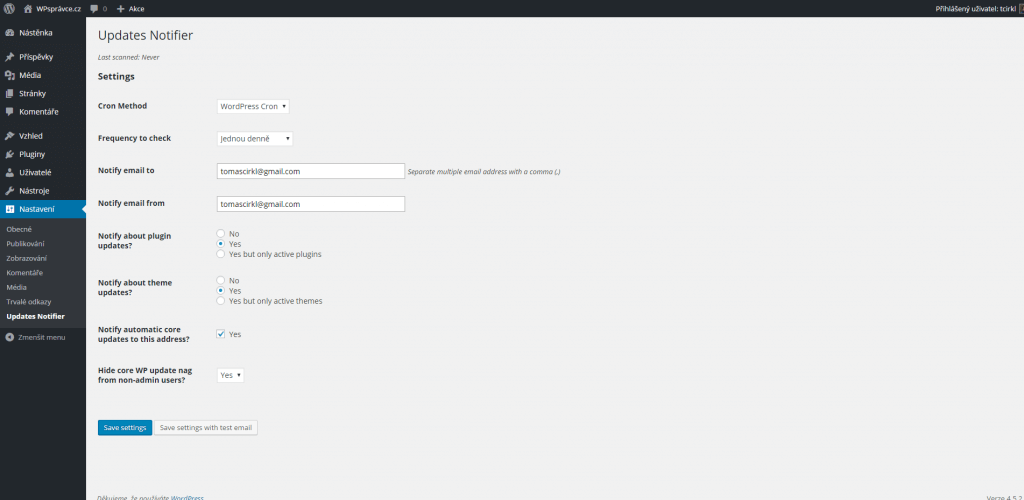Open the comments bubble icon in admin bar
Viewport: 1024px width, 500px height.
point(94,8)
